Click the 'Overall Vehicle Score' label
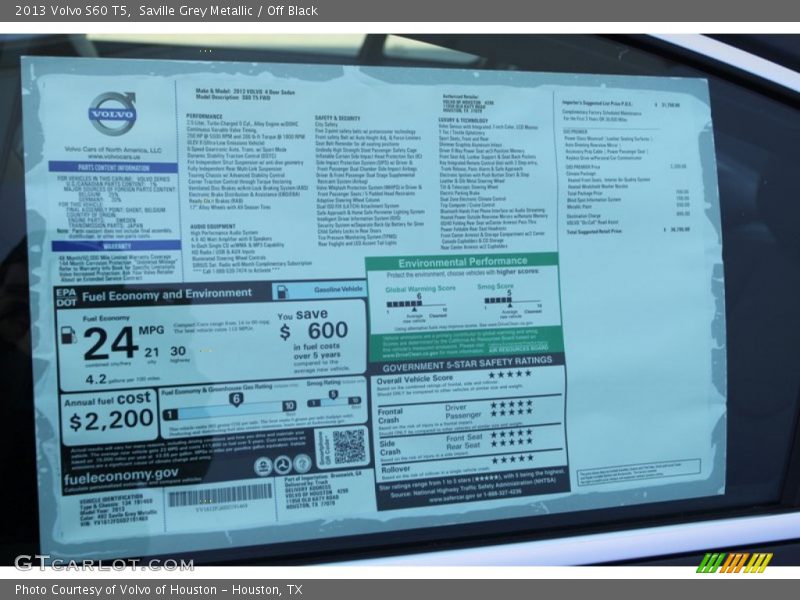 (x=415, y=379)
